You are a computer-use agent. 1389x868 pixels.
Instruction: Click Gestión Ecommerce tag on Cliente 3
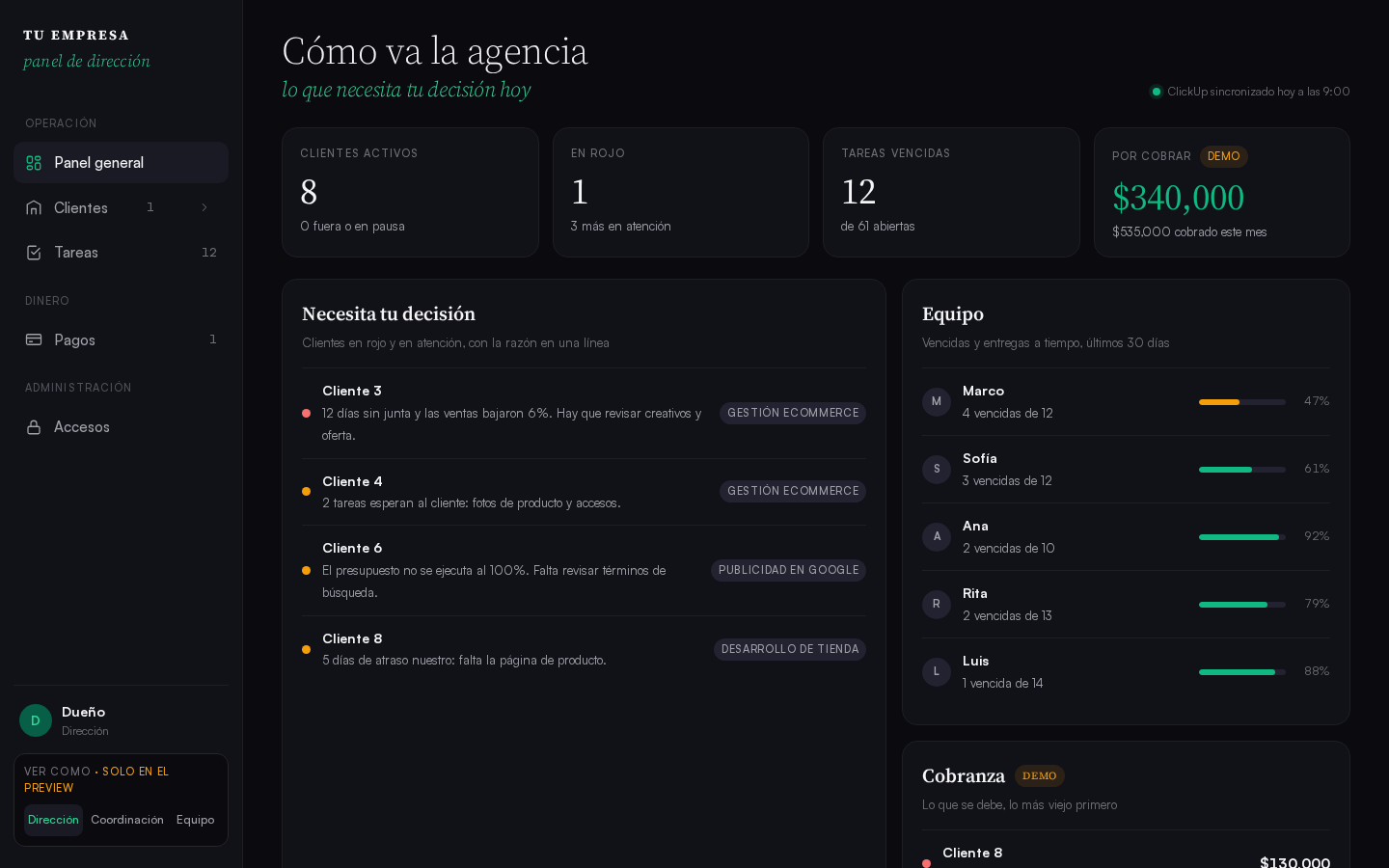[793, 413]
